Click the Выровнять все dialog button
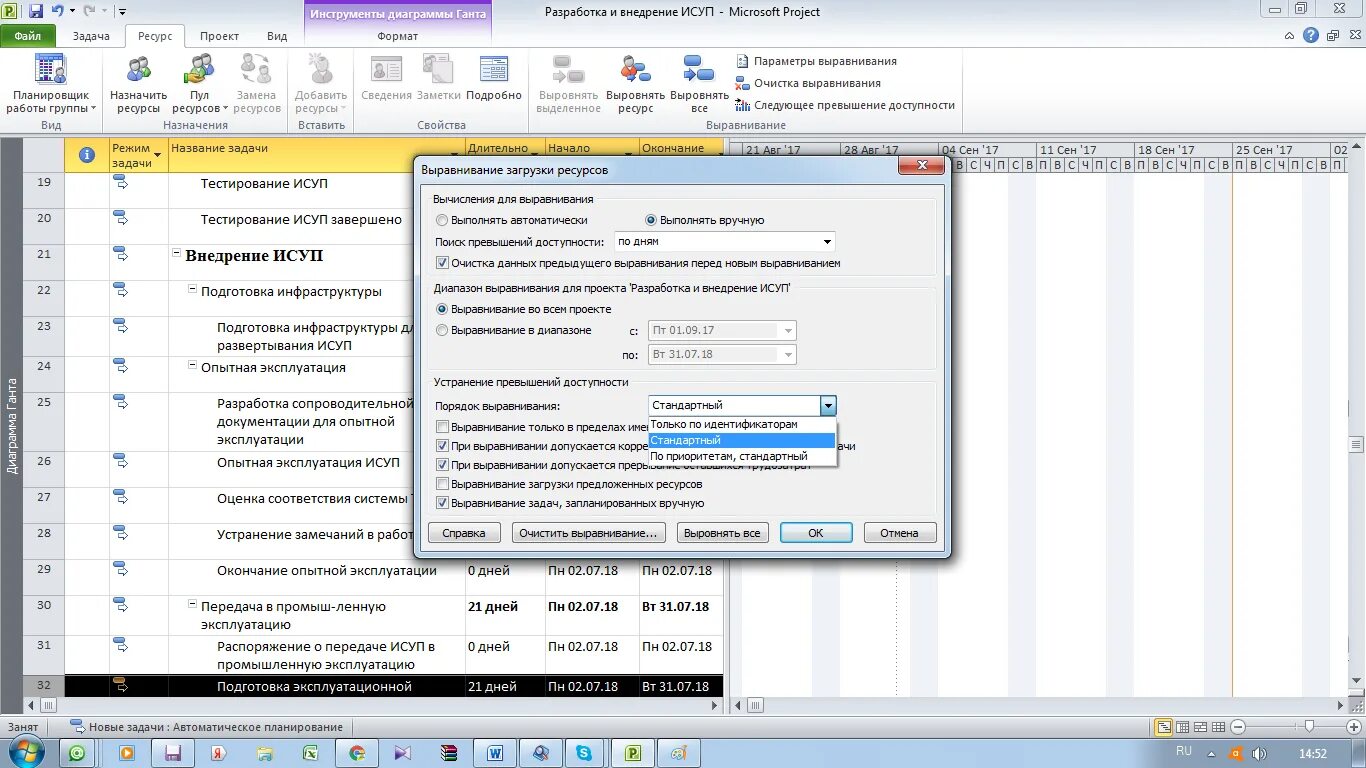 click(722, 533)
